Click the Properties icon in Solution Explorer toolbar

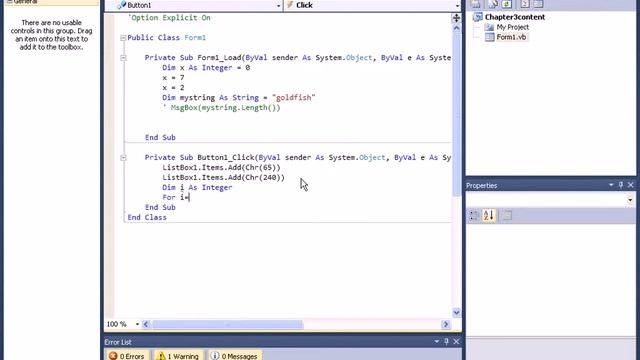[475, 4]
